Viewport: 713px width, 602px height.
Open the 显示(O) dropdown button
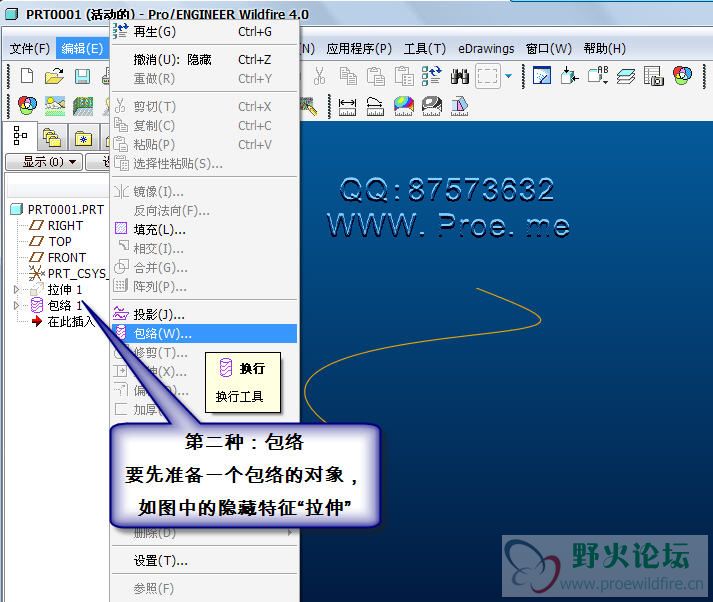(x=44, y=162)
